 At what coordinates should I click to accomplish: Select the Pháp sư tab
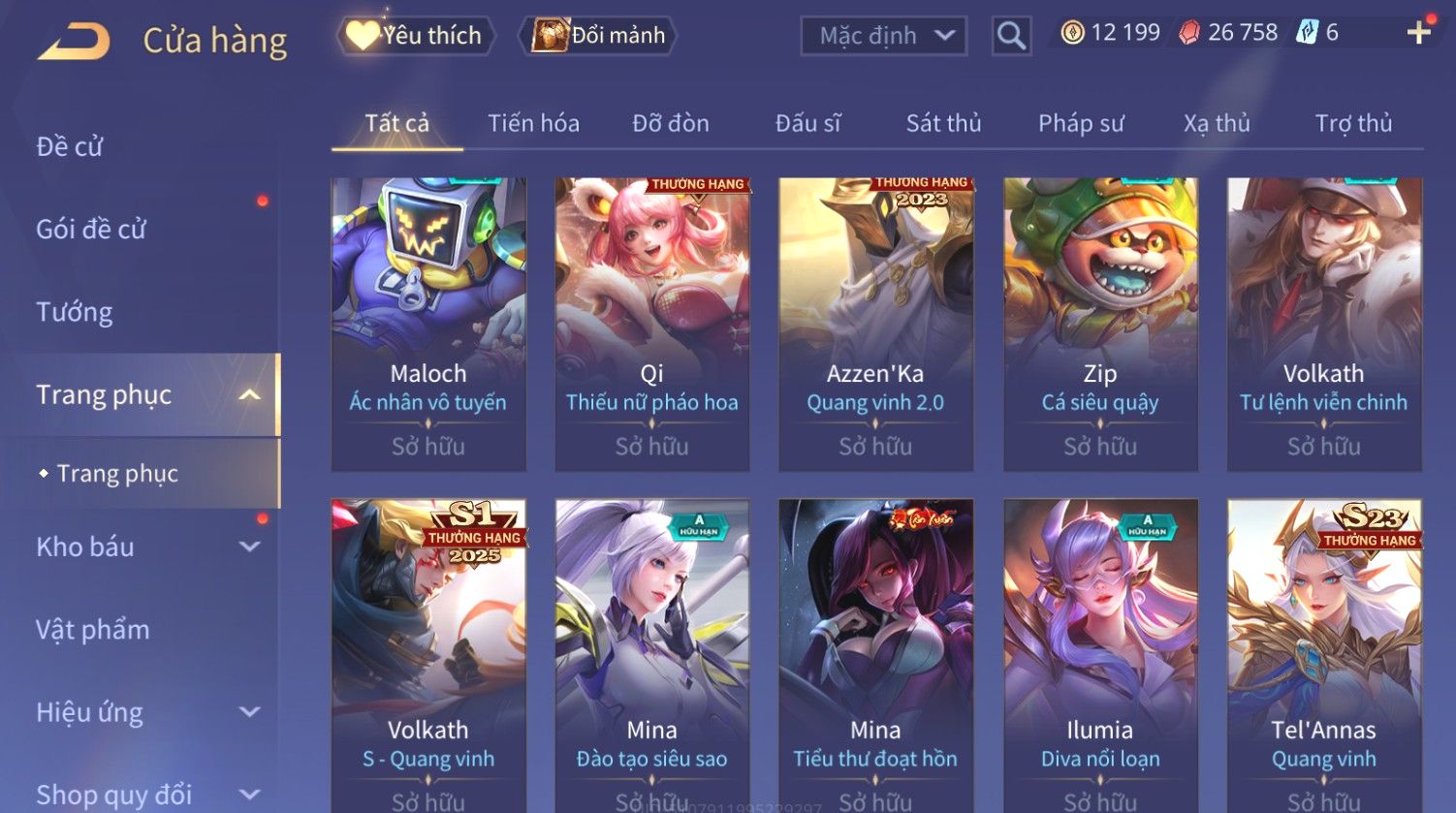pyautogui.click(x=1081, y=123)
